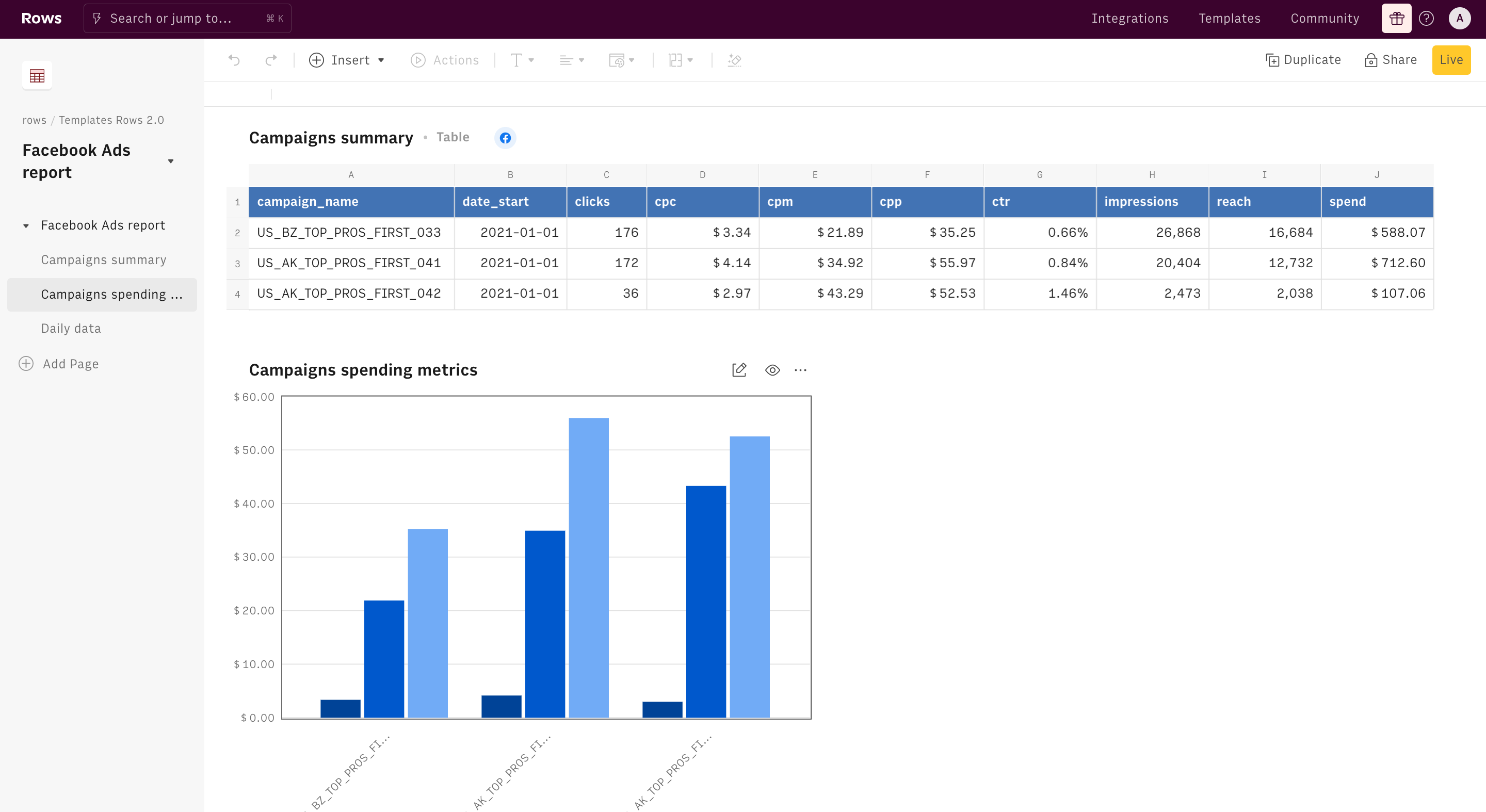The width and height of the screenshot is (1486, 812).
Task: Click the chart edit pencil icon
Action: pos(739,370)
